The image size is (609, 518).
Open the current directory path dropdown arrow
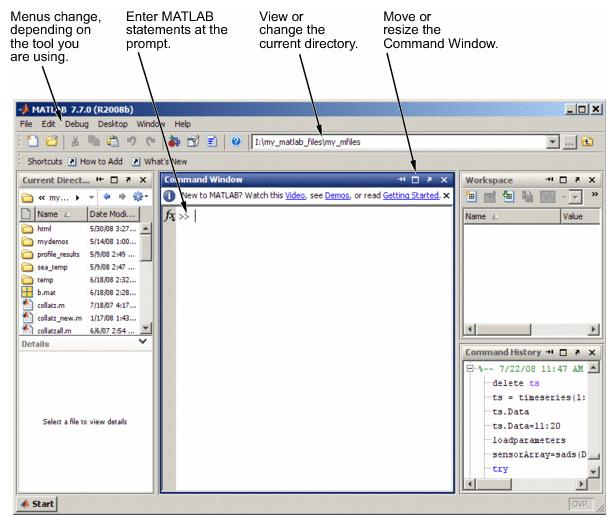(552, 142)
